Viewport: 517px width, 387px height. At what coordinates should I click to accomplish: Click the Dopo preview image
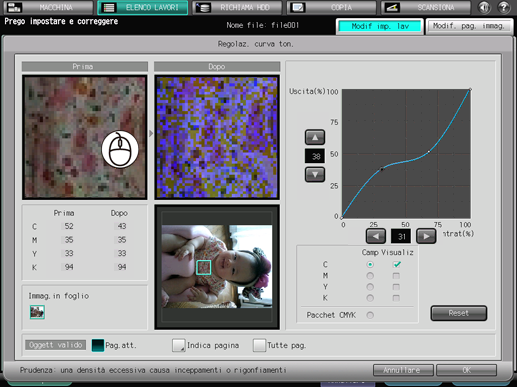point(217,137)
